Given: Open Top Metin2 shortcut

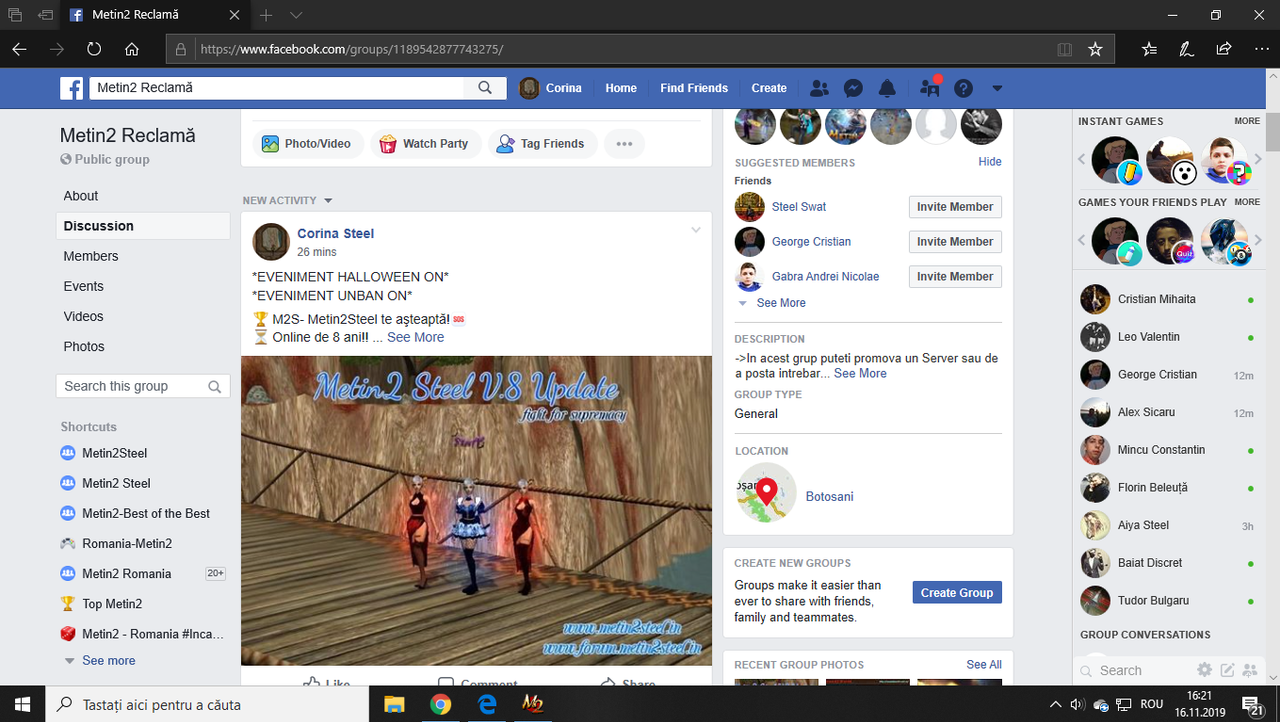Looking at the screenshot, I should tap(112, 604).
